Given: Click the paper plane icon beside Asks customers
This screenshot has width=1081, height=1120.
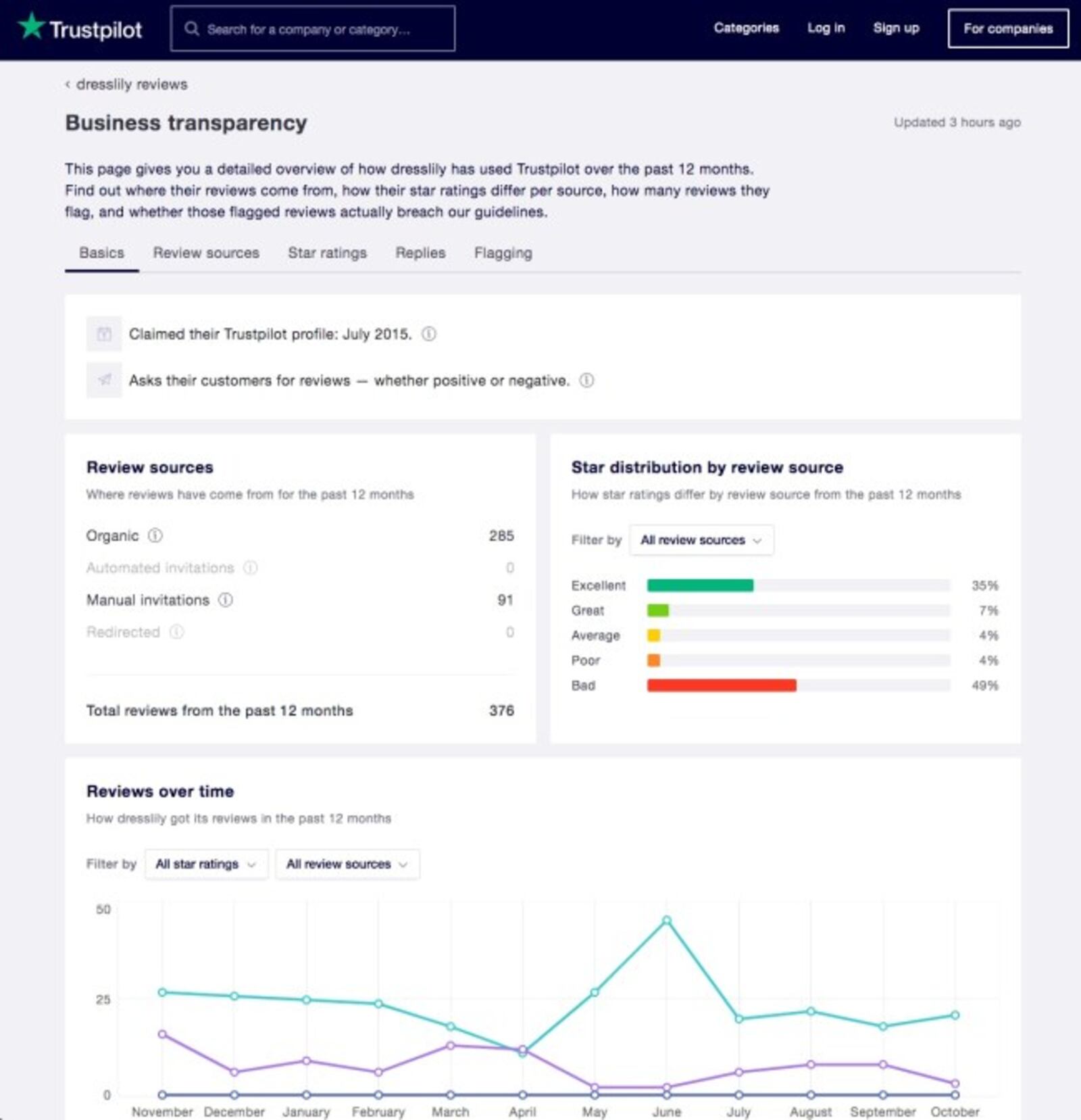Looking at the screenshot, I should tap(104, 380).
